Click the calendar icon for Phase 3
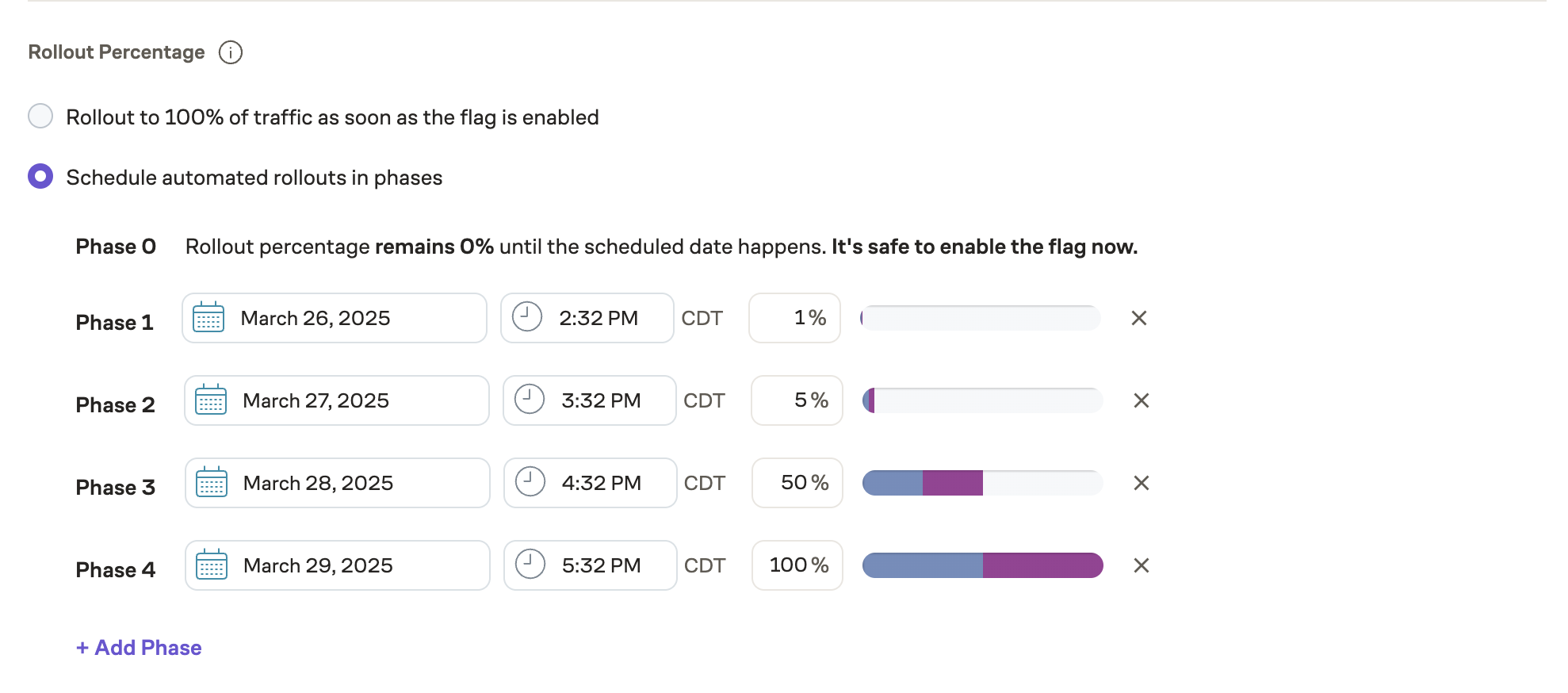Image resolution: width=1568 pixels, height=693 pixels. [212, 483]
